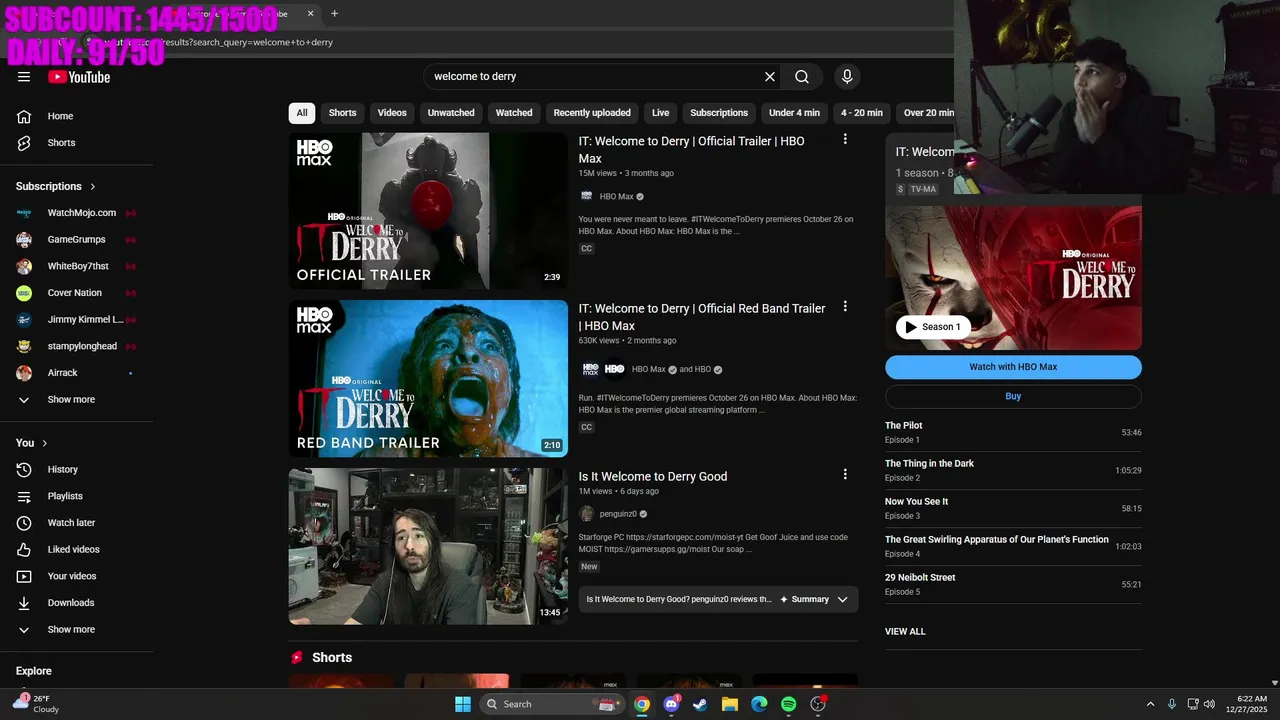Screen dimensions: 1280x720
Task: Select the Shorts filter chip
Action: pyautogui.click(x=343, y=113)
